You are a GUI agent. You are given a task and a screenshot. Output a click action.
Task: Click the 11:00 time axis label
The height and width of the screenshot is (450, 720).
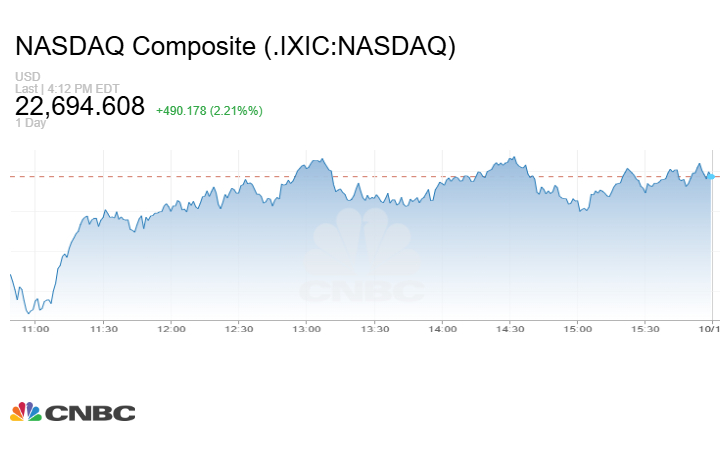[35, 328]
